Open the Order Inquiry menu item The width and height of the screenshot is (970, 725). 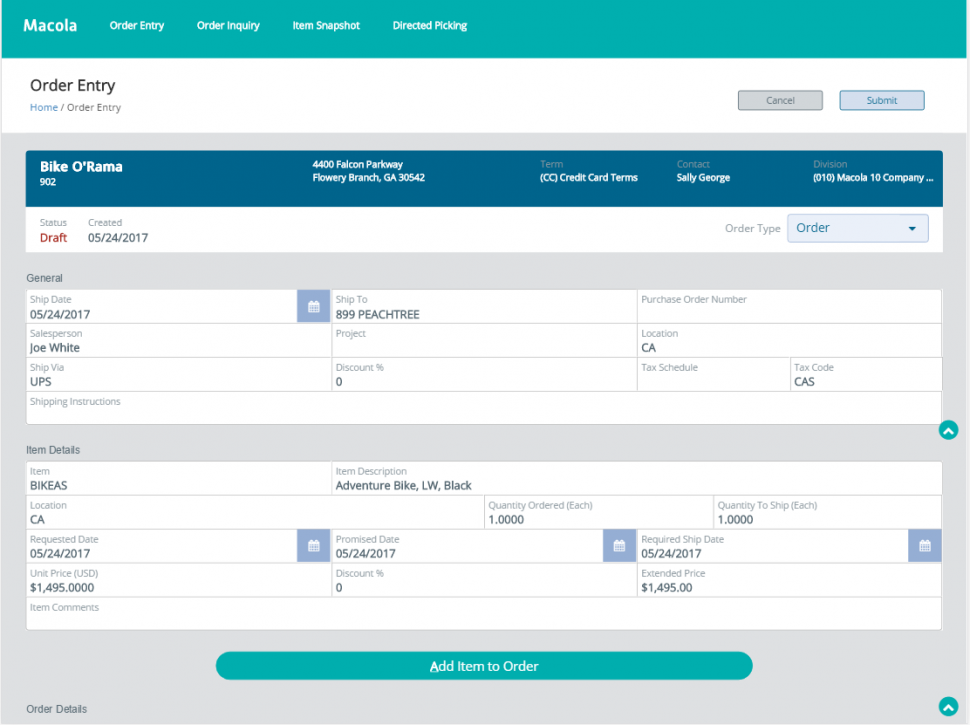(x=228, y=26)
